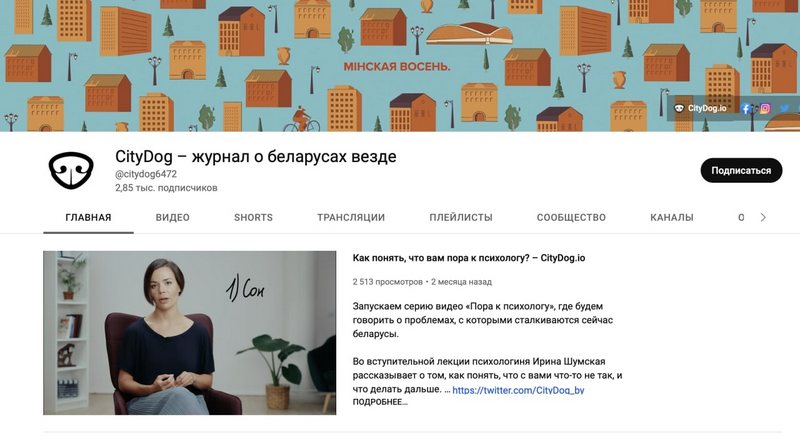Image resolution: width=800 pixels, height=446 pixels.
Task: Select the ГЛАВНАЯ tab
Action: (x=88, y=217)
